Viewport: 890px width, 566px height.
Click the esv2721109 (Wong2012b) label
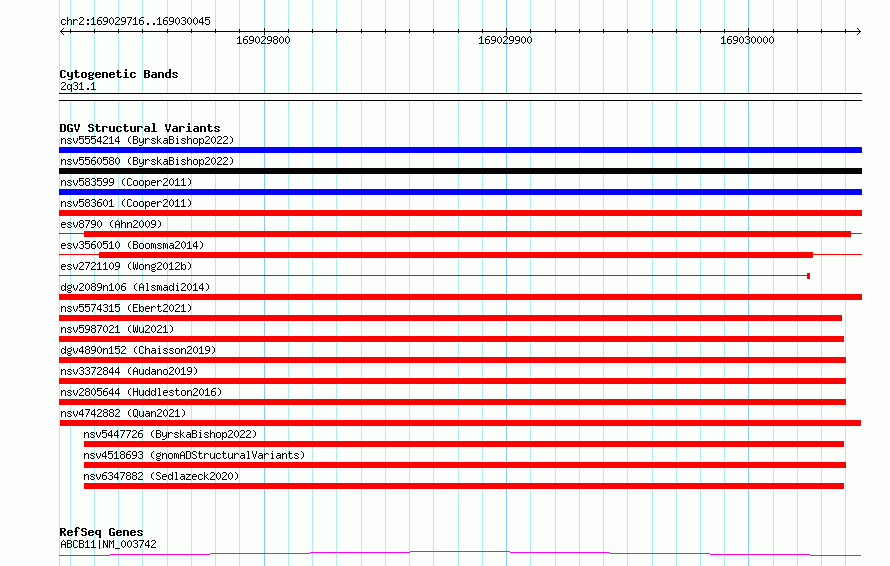coord(126,266)
